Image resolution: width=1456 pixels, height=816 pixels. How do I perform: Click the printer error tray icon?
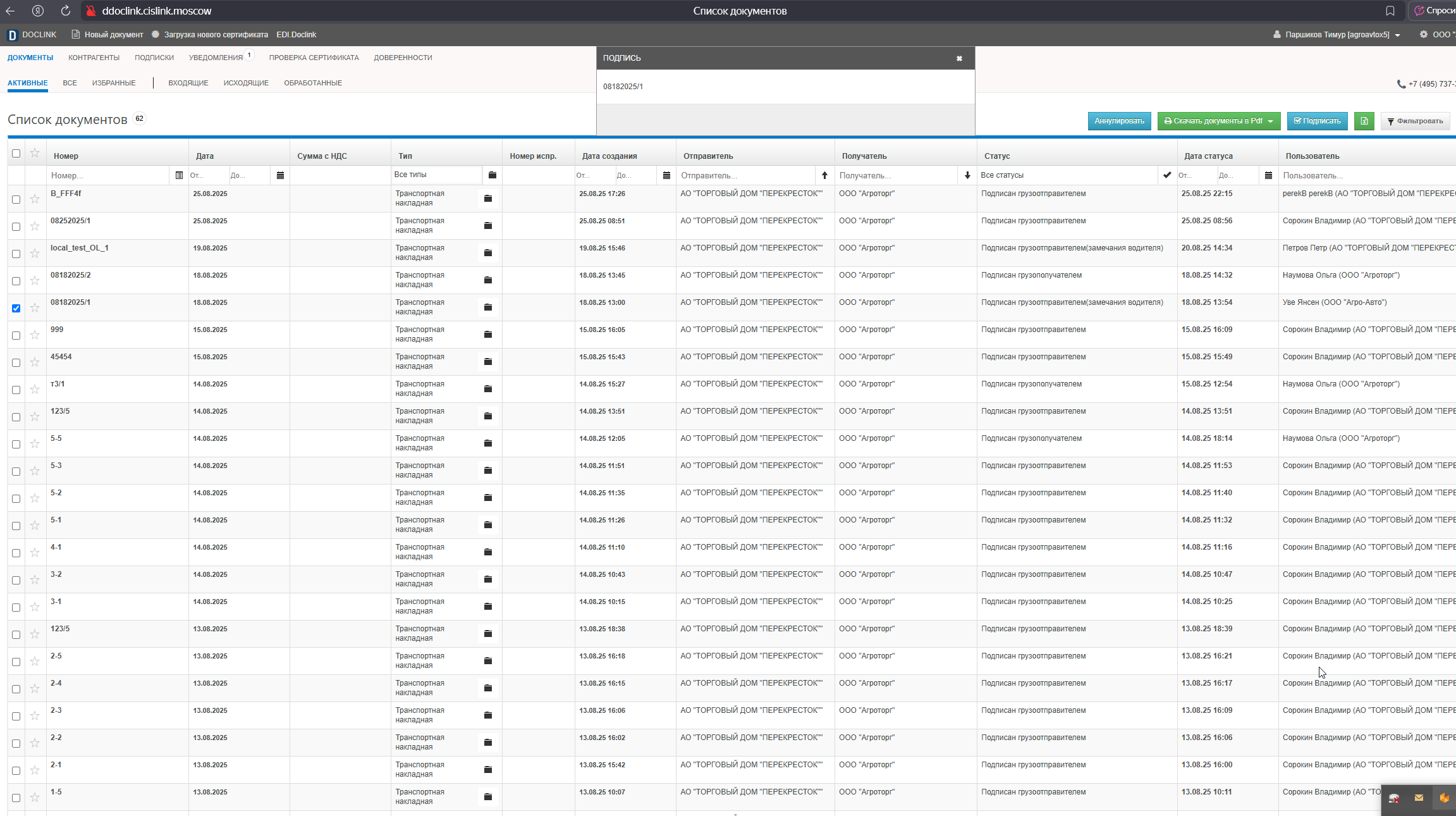coord(1394,798)
